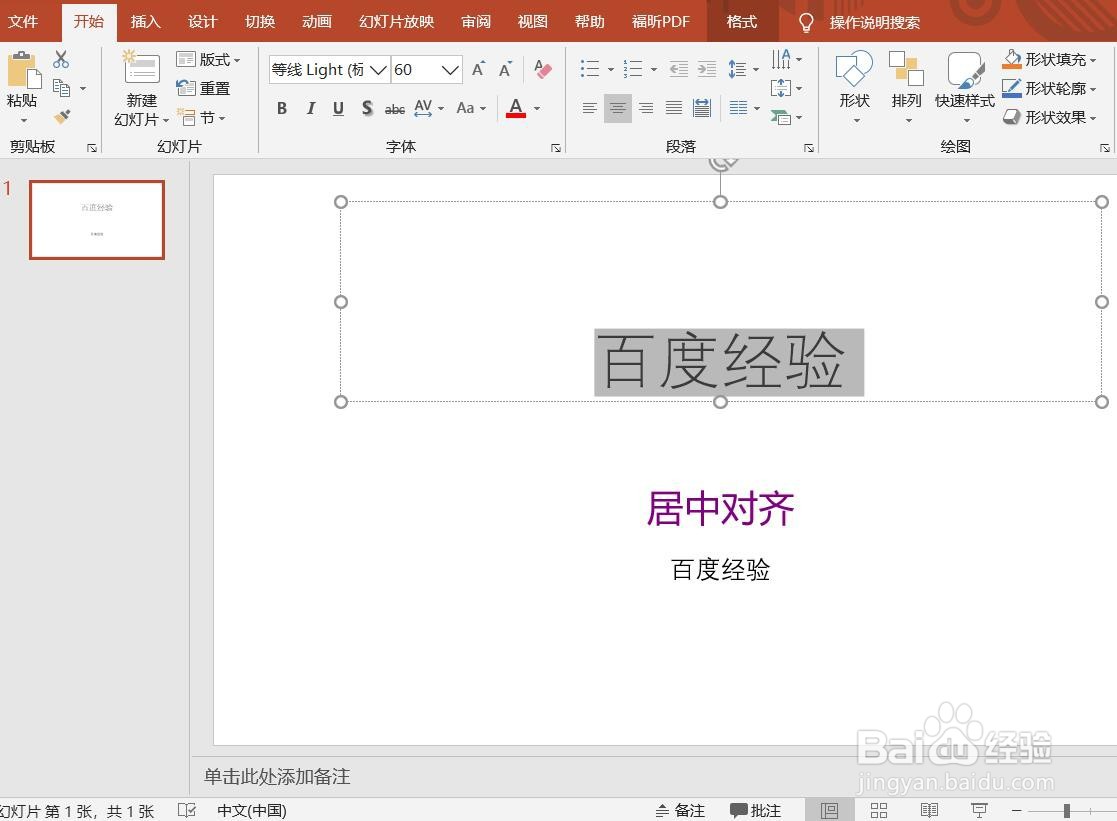Click language 中文(中国) in status bar

tap(251, 810)
